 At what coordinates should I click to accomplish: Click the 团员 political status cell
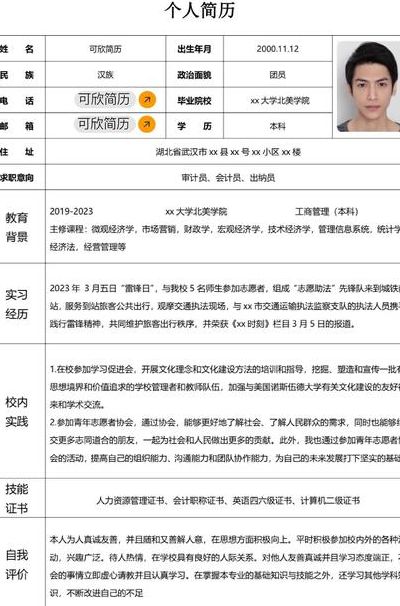[277, 75]
